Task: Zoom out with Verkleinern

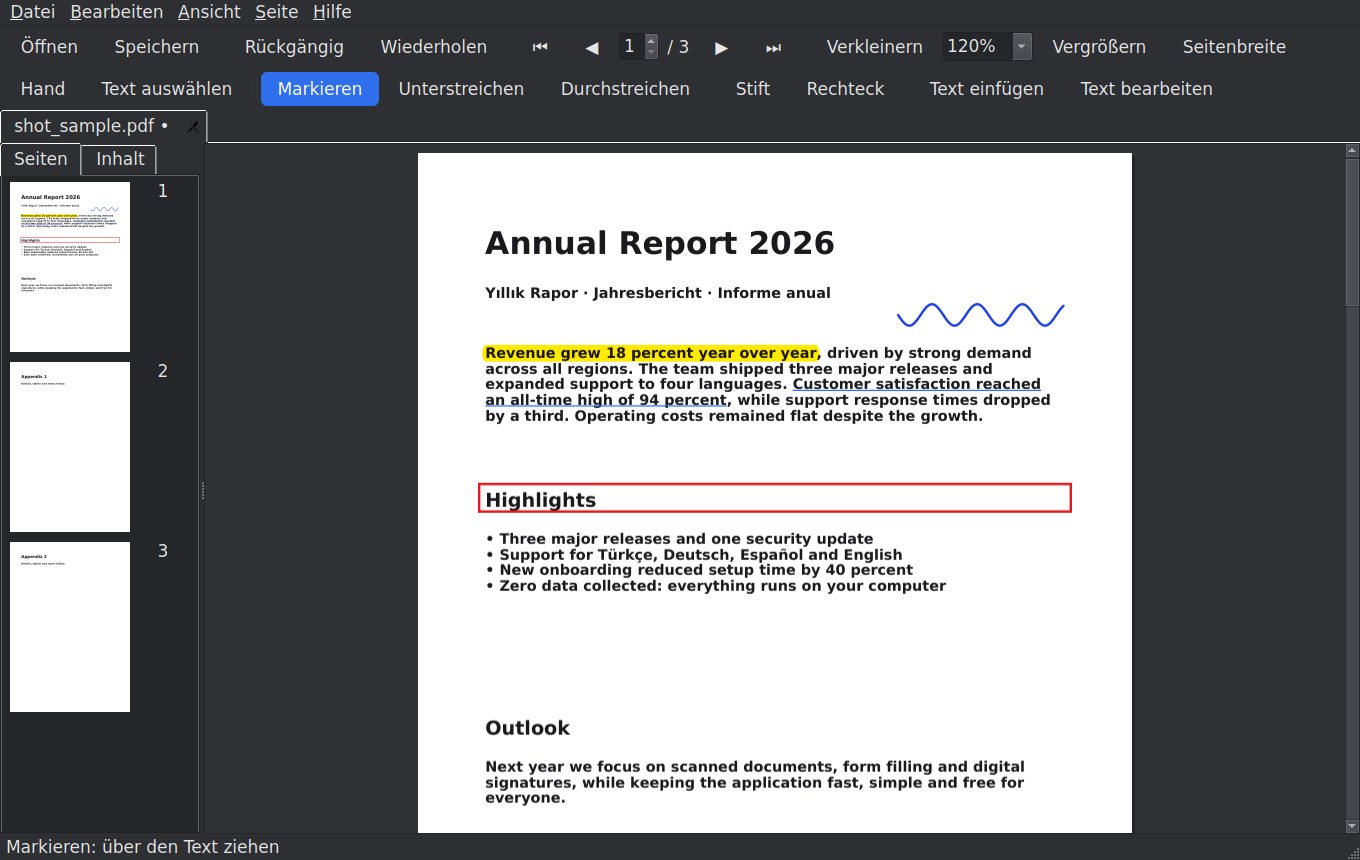Action: (874, 47)
